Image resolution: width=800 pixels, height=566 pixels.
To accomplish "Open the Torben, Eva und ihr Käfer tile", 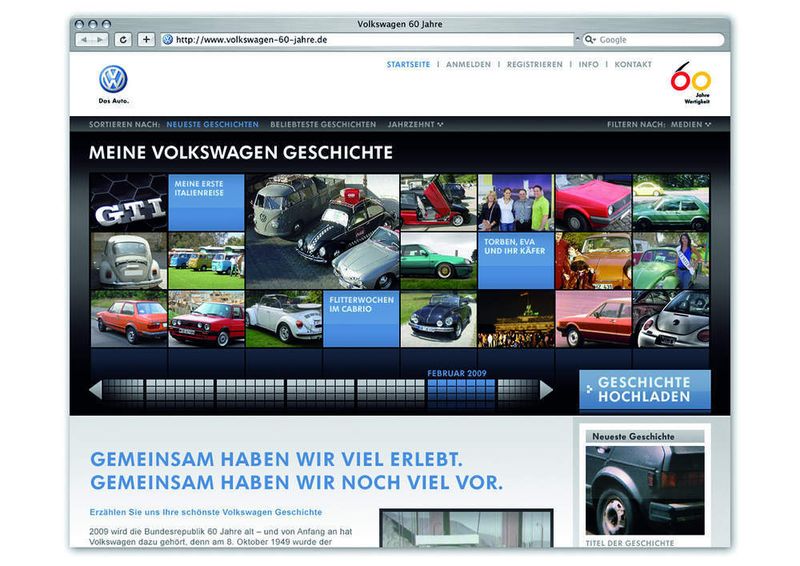I will [516, 261].
